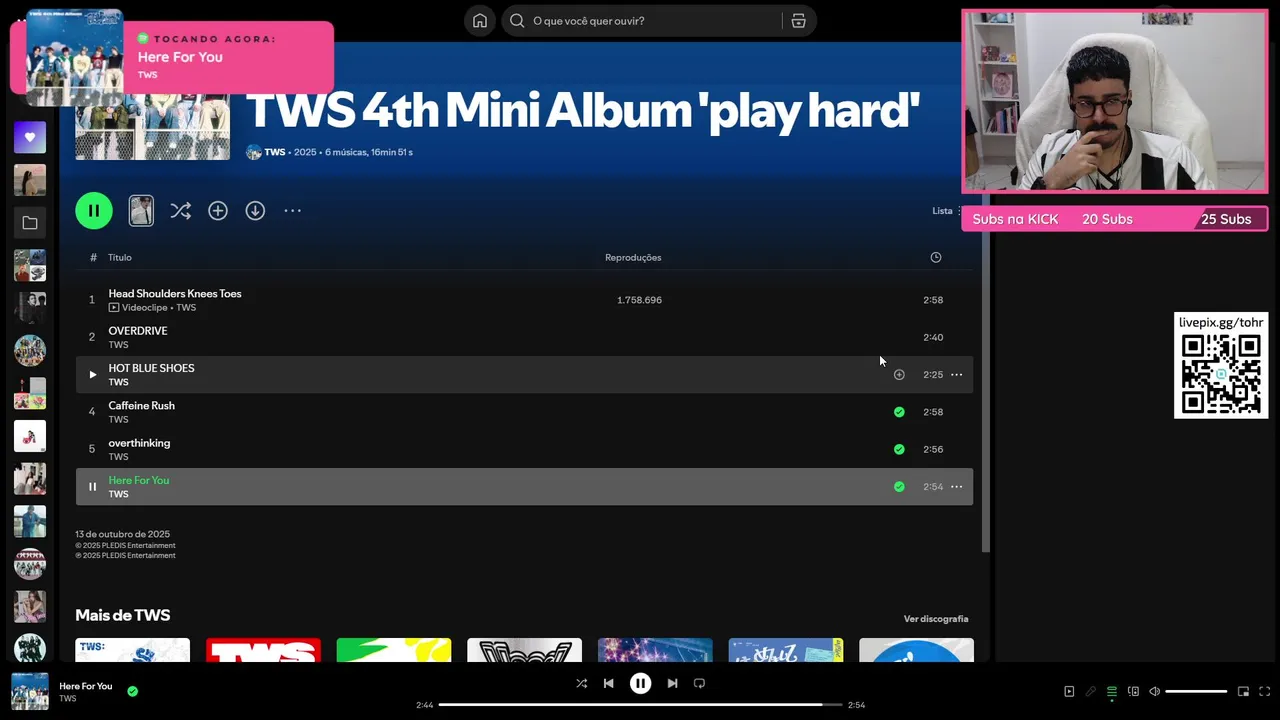
Task: Click the song progress bar
Action: point(640,705)
